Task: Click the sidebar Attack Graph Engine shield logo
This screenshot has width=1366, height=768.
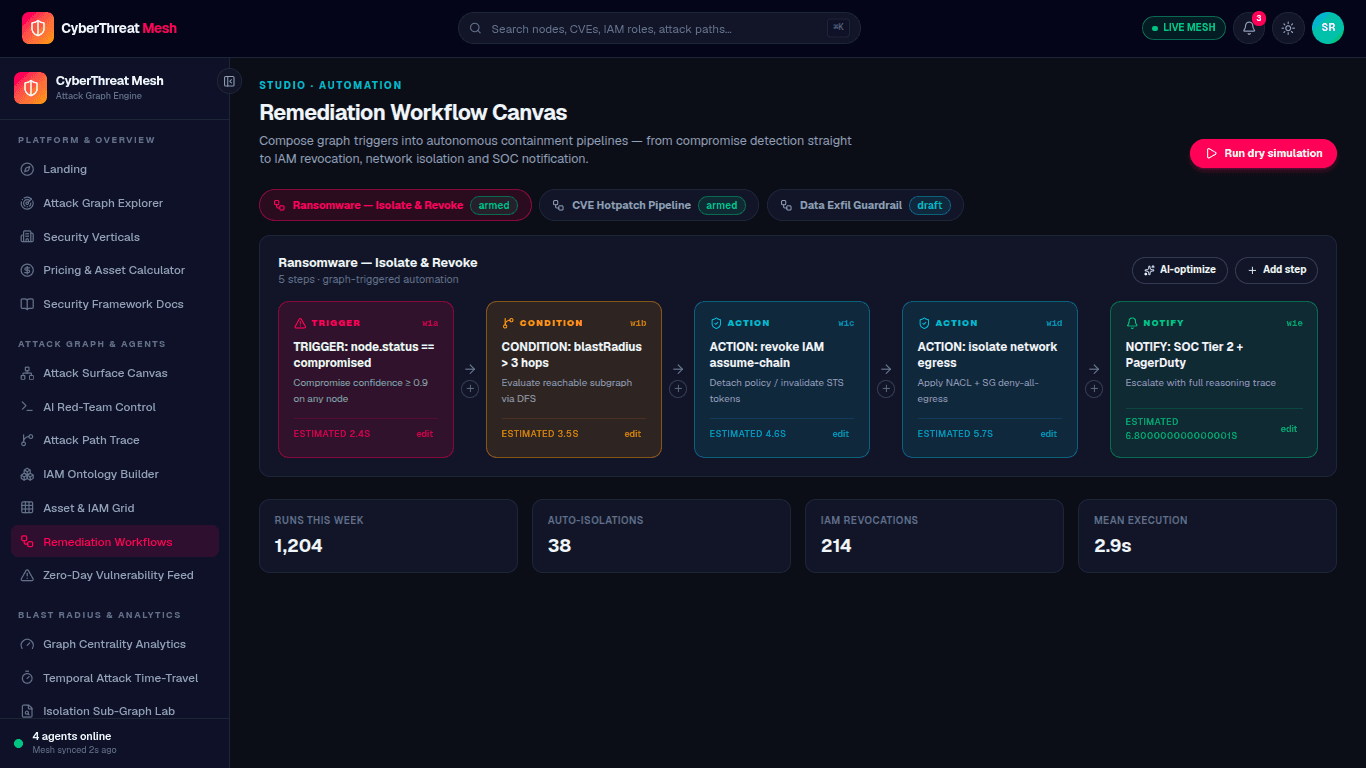Action: point(30,88)
